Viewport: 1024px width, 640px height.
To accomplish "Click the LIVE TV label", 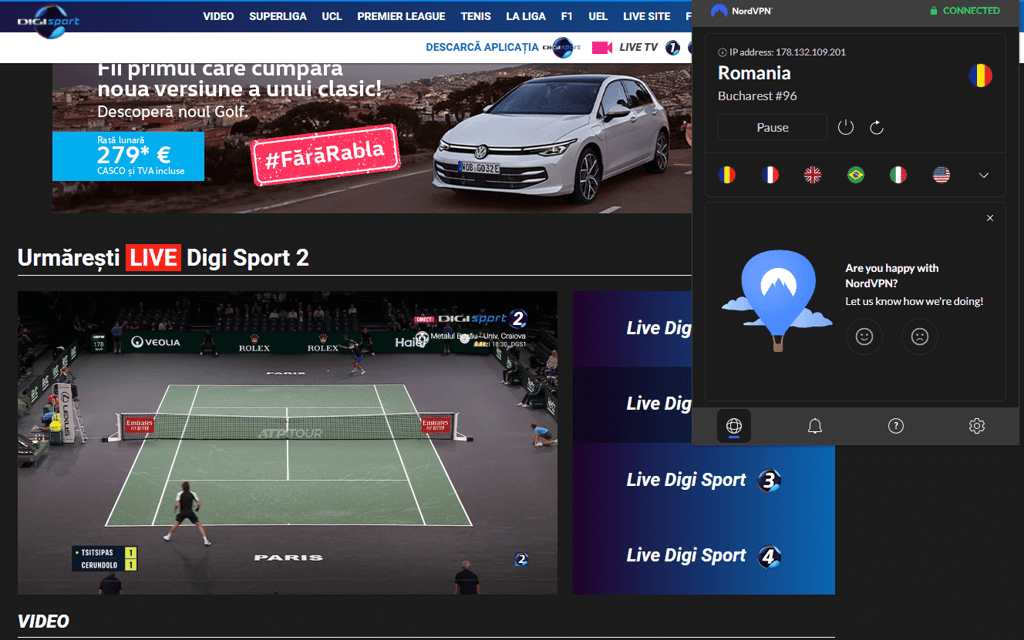I will pyautogui.click(x=638, y=47).
